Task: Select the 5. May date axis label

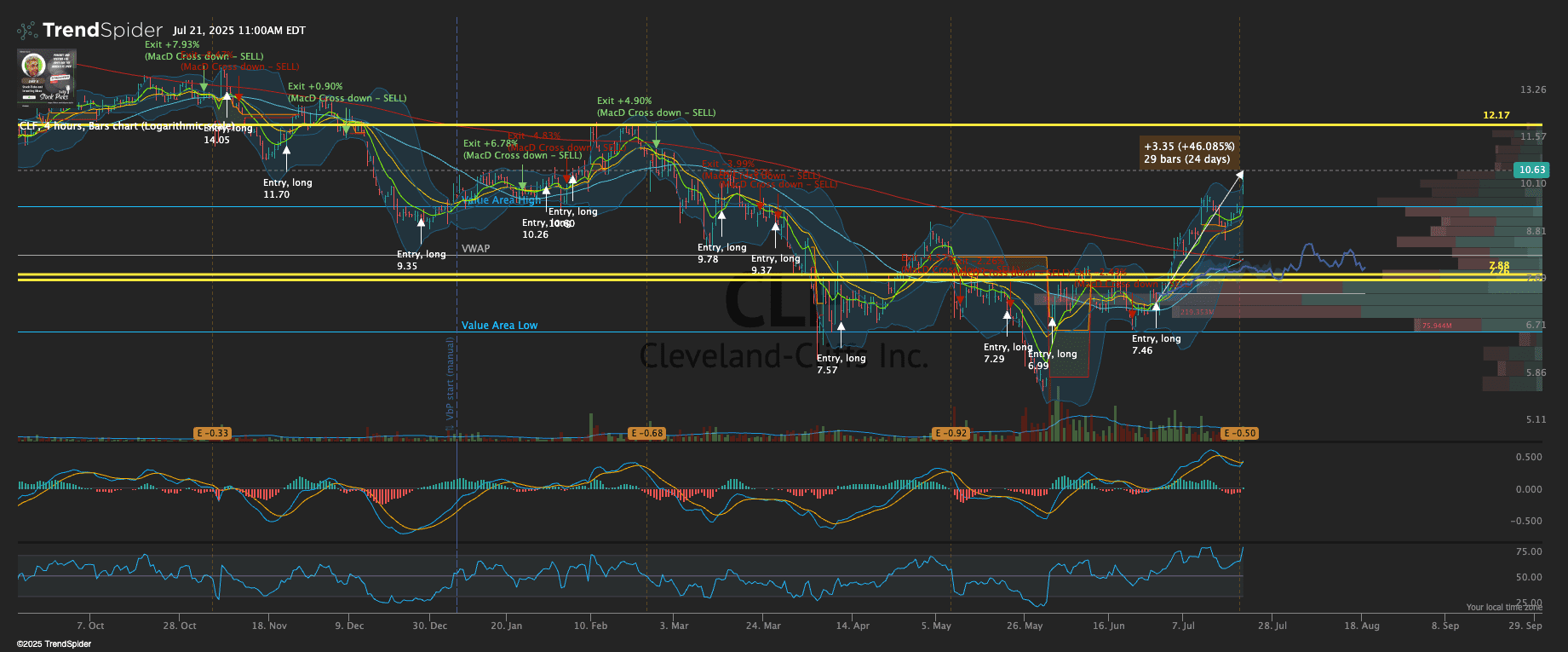Action: (936, 626)
